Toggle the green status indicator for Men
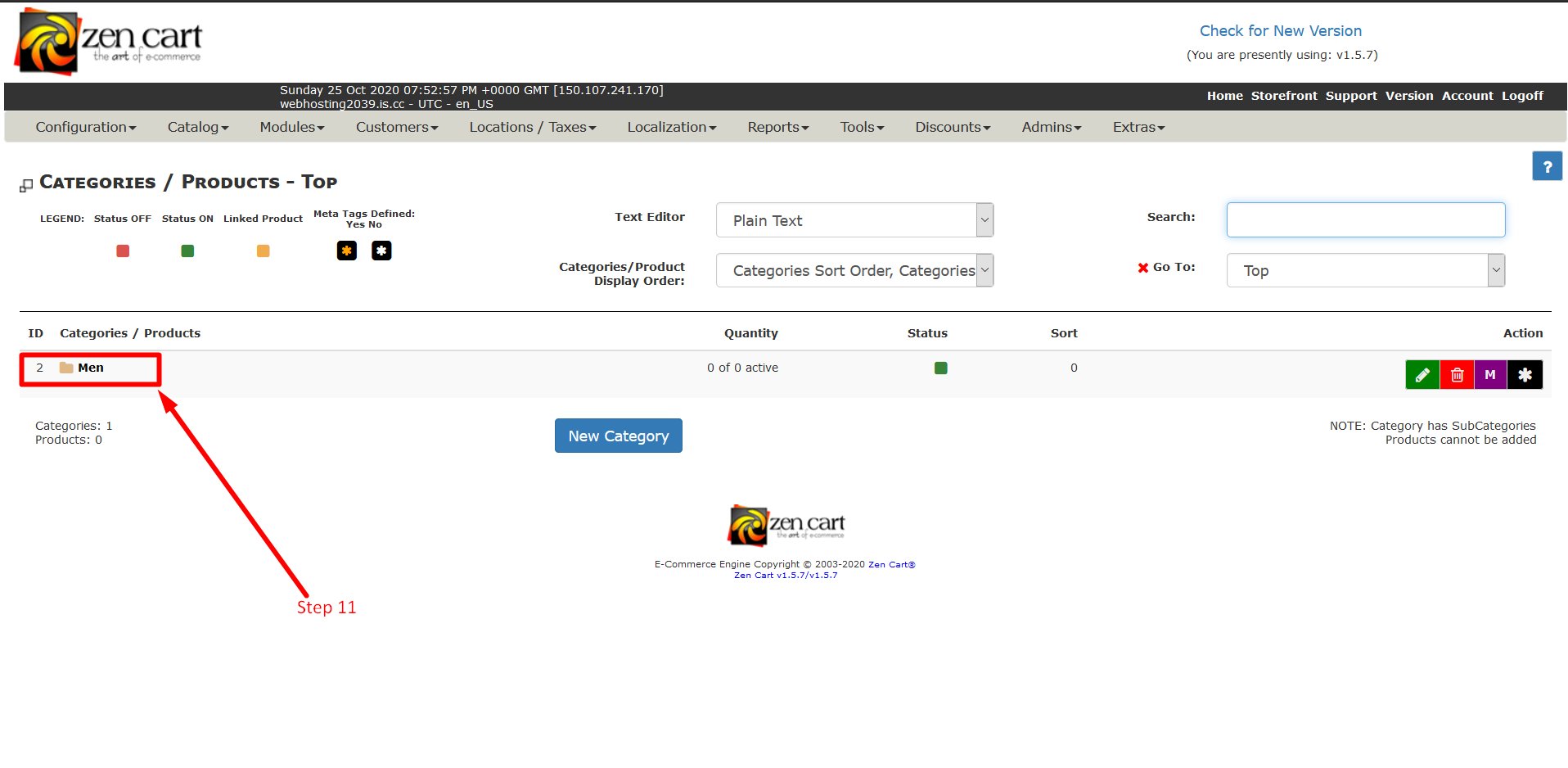The height and width of the screenshot is (768, 1568). click(940, 368)
